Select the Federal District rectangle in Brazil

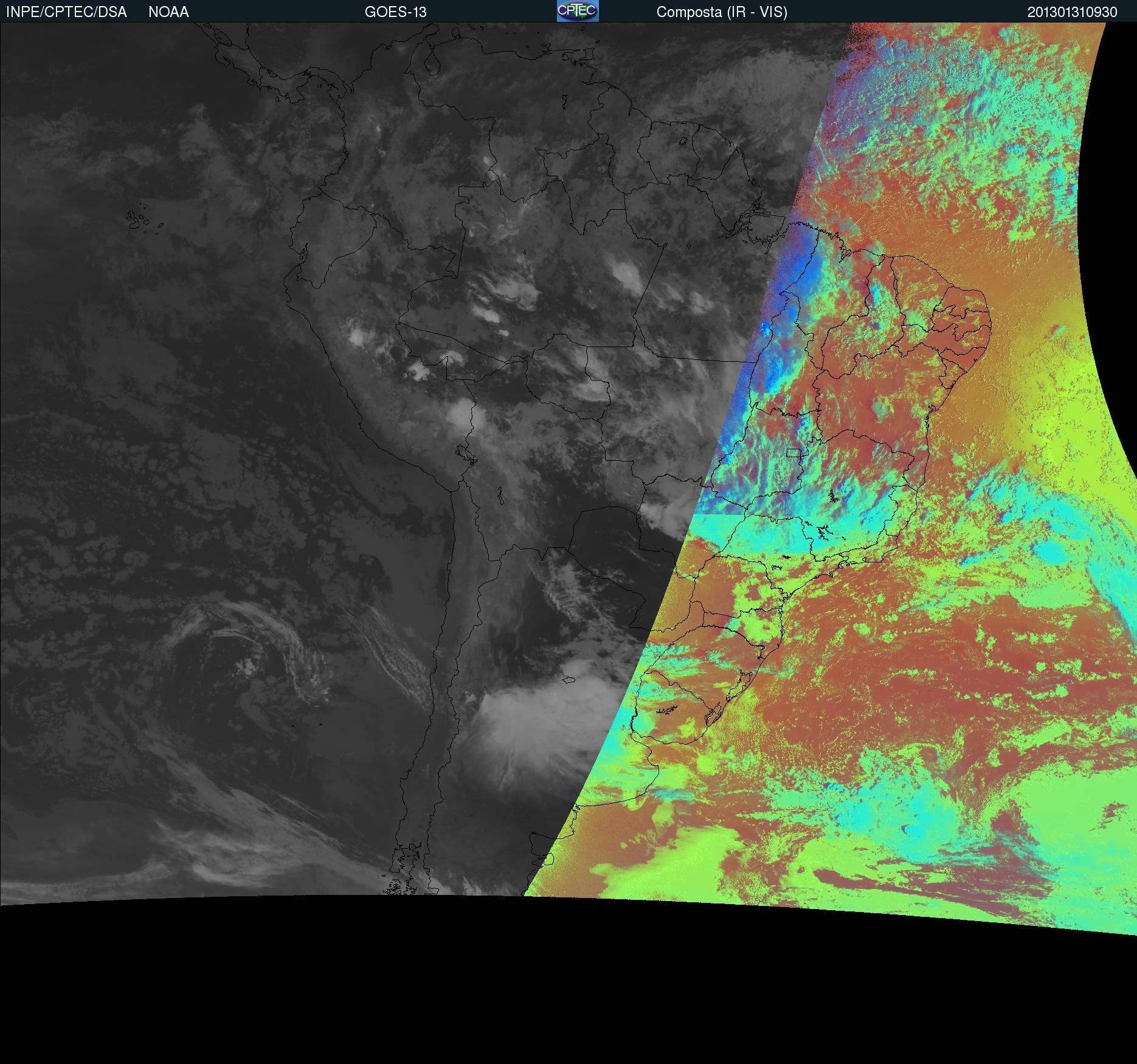pos(794,452)
